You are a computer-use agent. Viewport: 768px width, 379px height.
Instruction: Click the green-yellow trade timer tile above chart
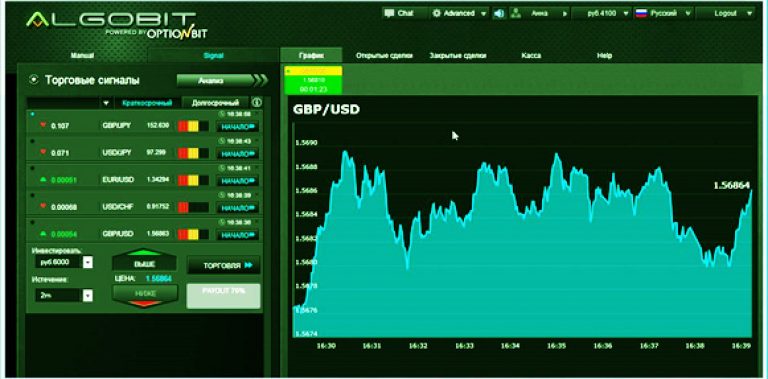click(x=313, y=80)
